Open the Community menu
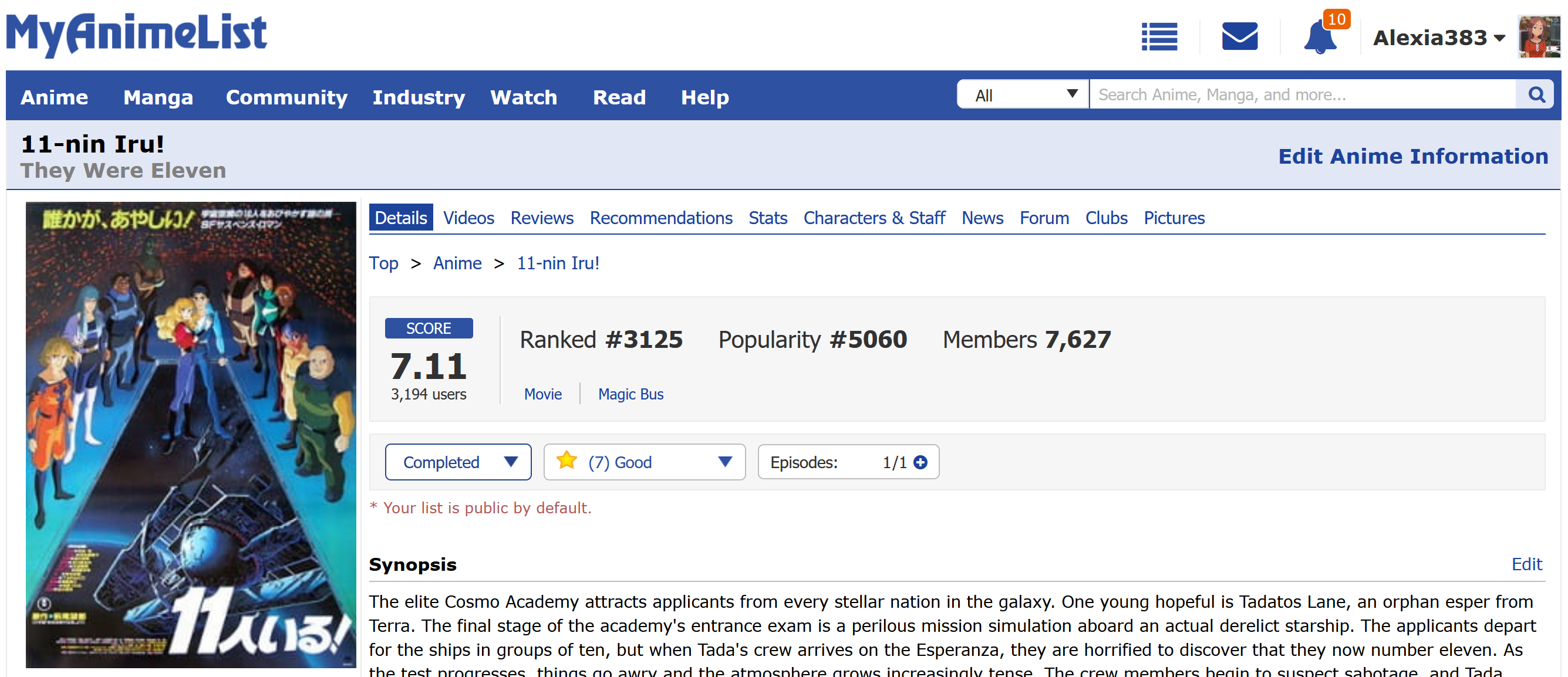This screenshot has width=1568, height=677. (286, 97)
